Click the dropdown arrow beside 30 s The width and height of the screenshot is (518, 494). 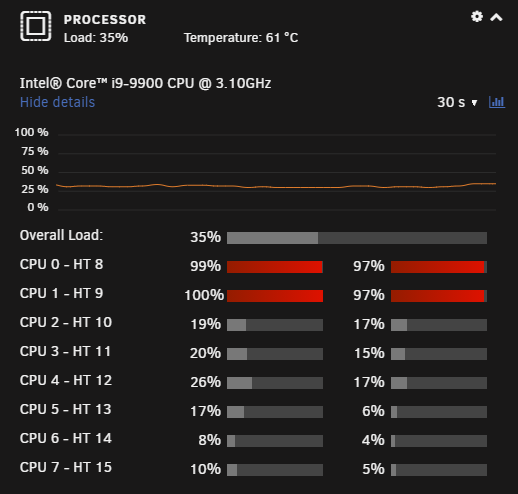(474, 103)
